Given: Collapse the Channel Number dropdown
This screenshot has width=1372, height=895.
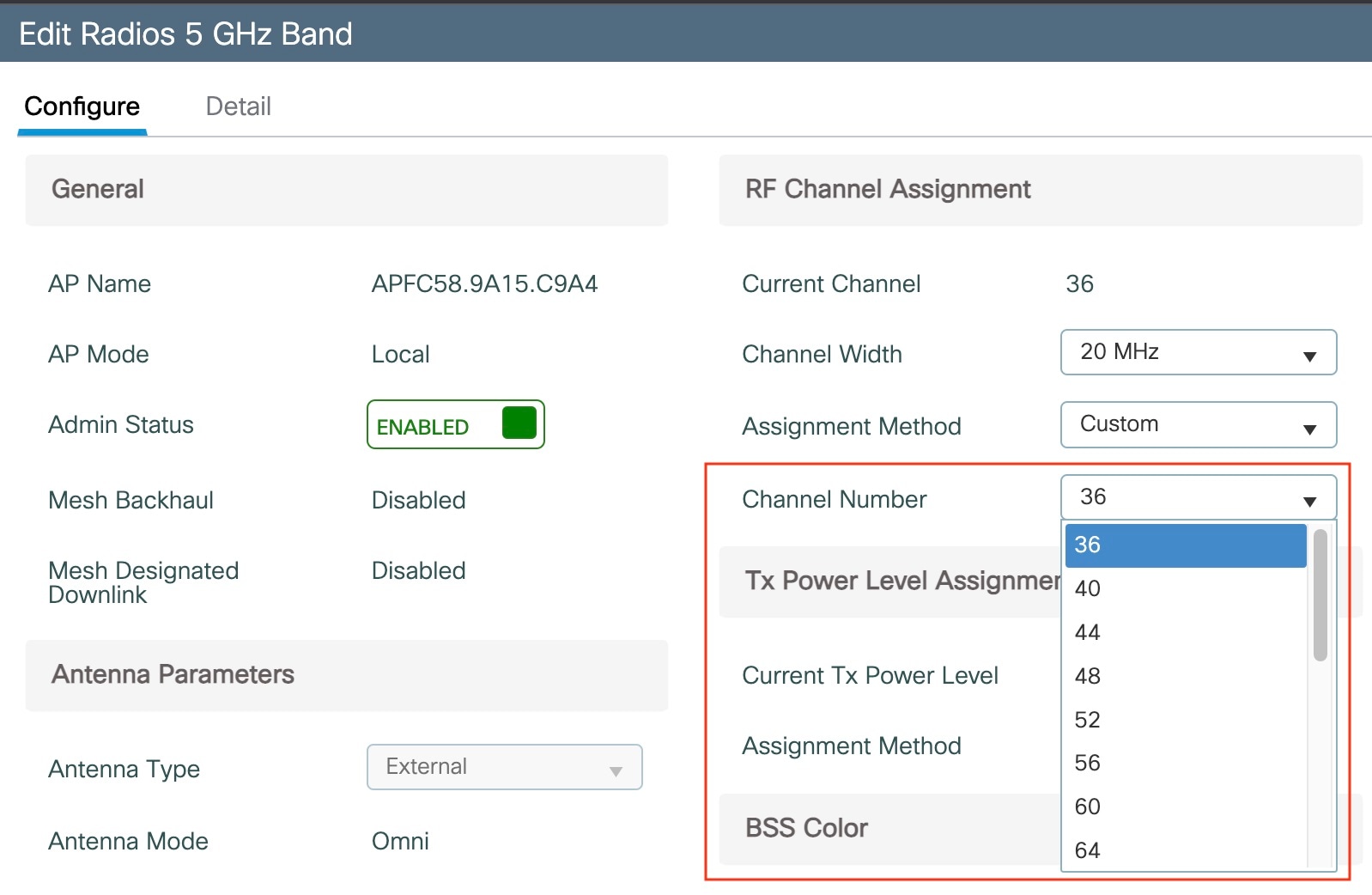Looking at the screenshot, I should point(1199,497).
